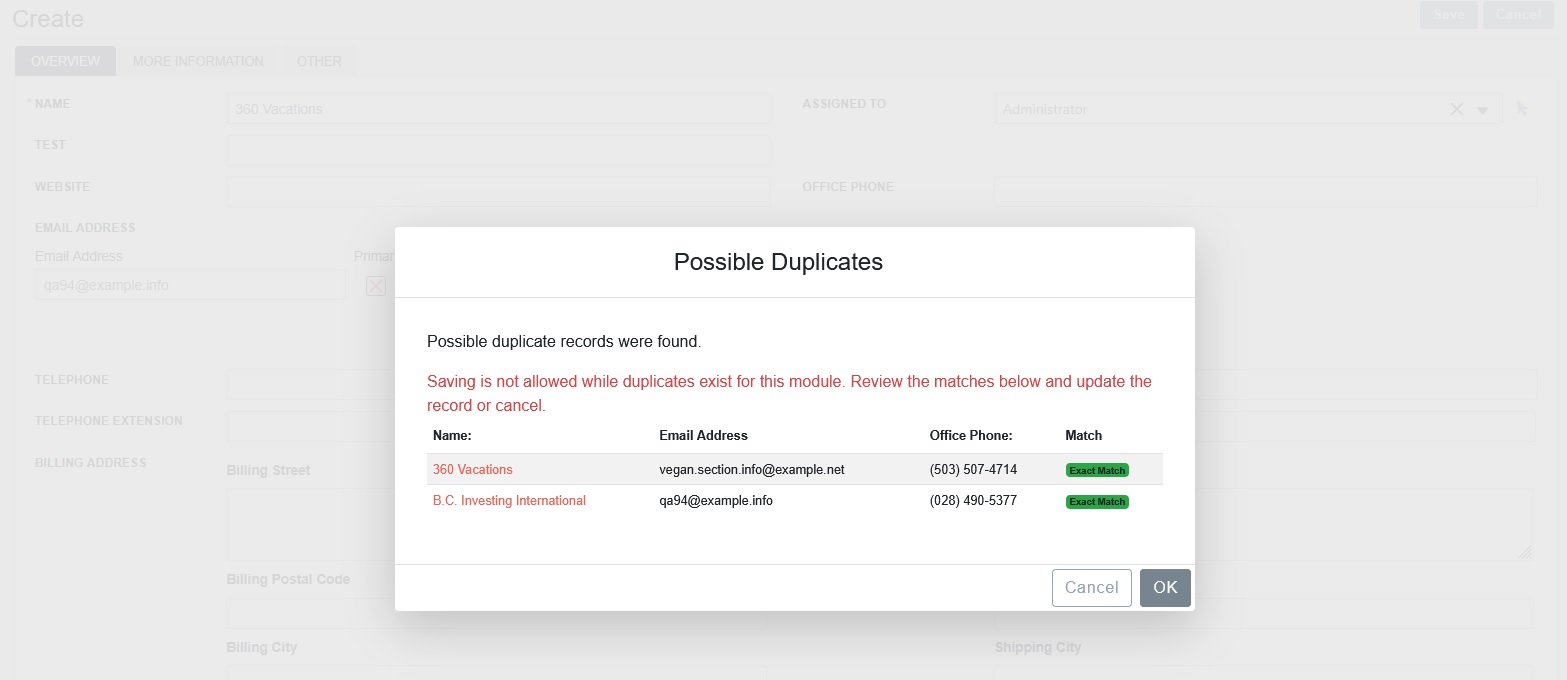1567x680 pixels.
Task: Cancel the Possible Duplicates dialog
Action: coord(1091,588)
